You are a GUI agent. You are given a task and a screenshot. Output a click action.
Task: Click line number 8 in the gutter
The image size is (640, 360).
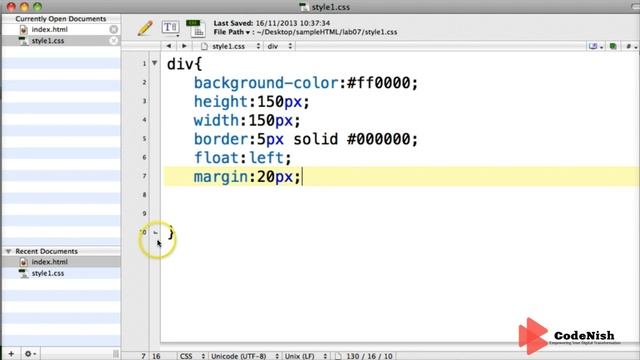144,195
